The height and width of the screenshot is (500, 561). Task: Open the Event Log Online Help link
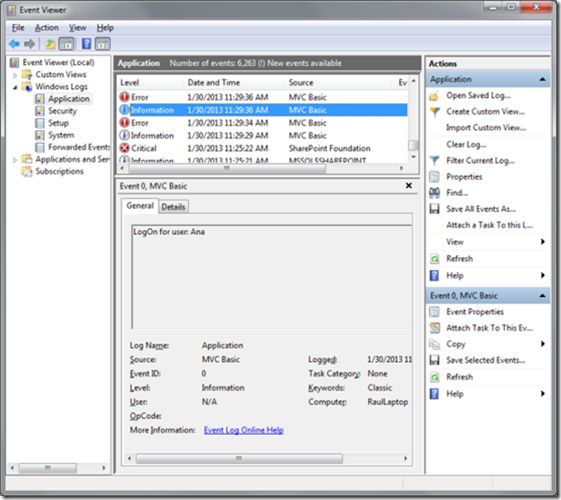[x=244, y=430]
